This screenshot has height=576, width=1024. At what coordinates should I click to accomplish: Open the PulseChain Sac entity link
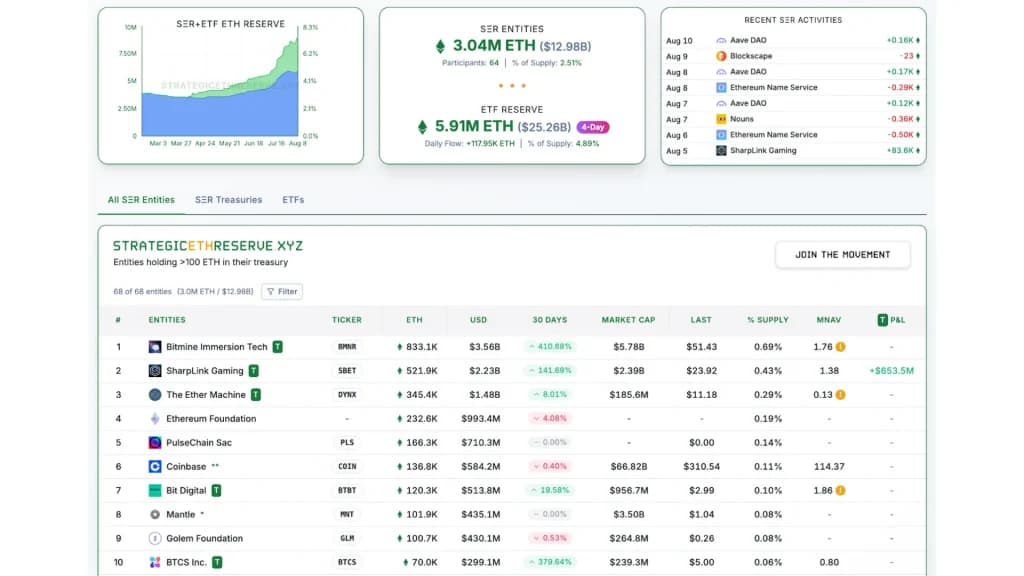point(199,443)
